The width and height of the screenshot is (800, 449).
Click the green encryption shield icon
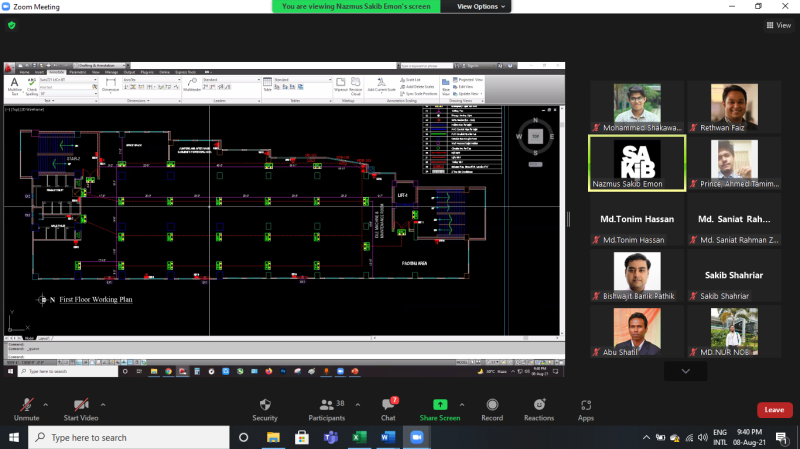pyautogui.click(x=12, y=25)
